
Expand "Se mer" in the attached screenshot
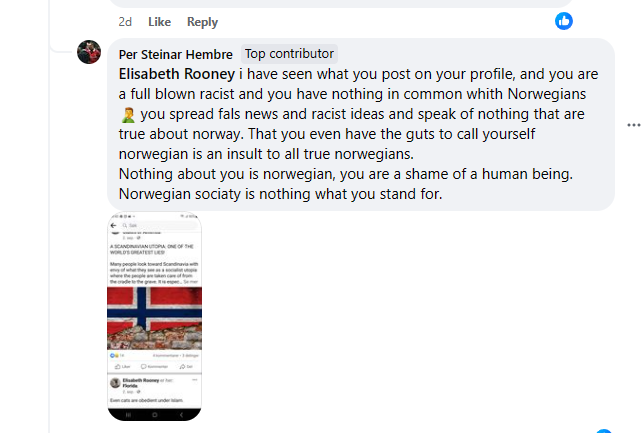[x=194, y=284]
